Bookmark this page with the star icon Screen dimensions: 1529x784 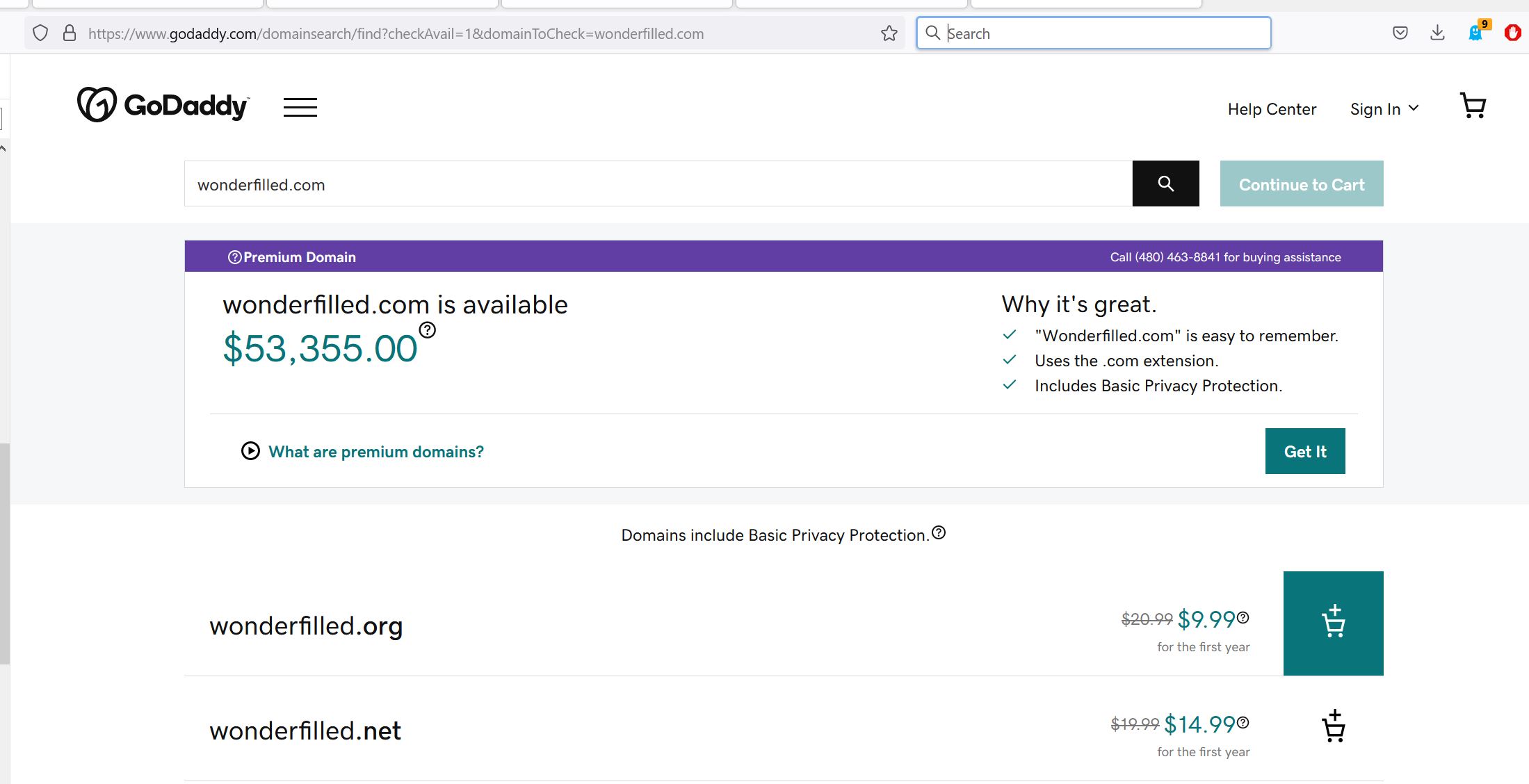(889, 33)
